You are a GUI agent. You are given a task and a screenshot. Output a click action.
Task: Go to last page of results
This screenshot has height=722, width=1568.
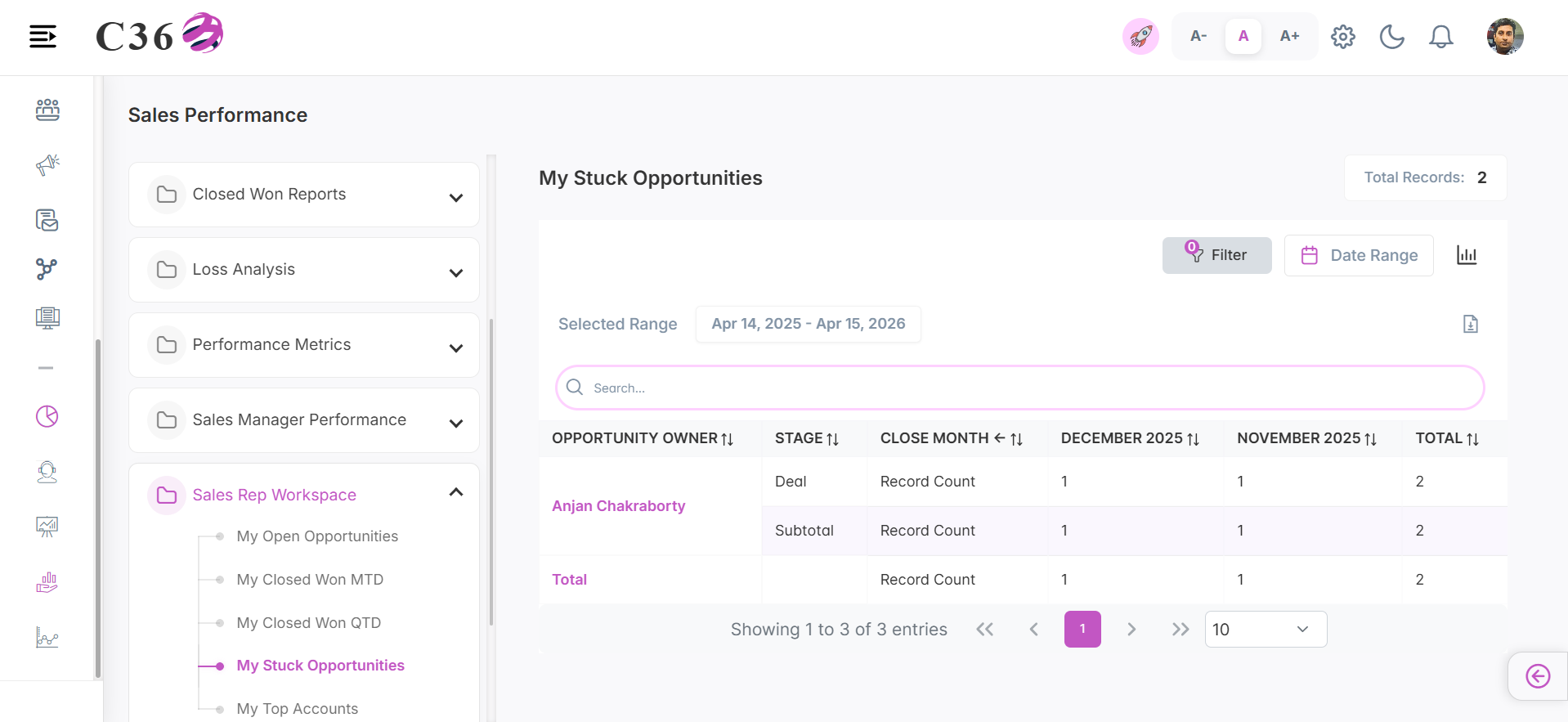click(x=1180, y=630)
